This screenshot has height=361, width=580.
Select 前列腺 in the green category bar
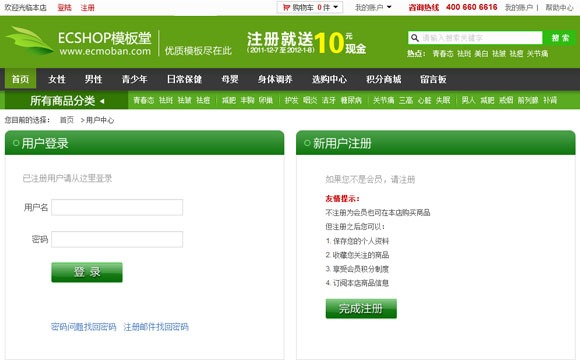click(x=528, y=100)
